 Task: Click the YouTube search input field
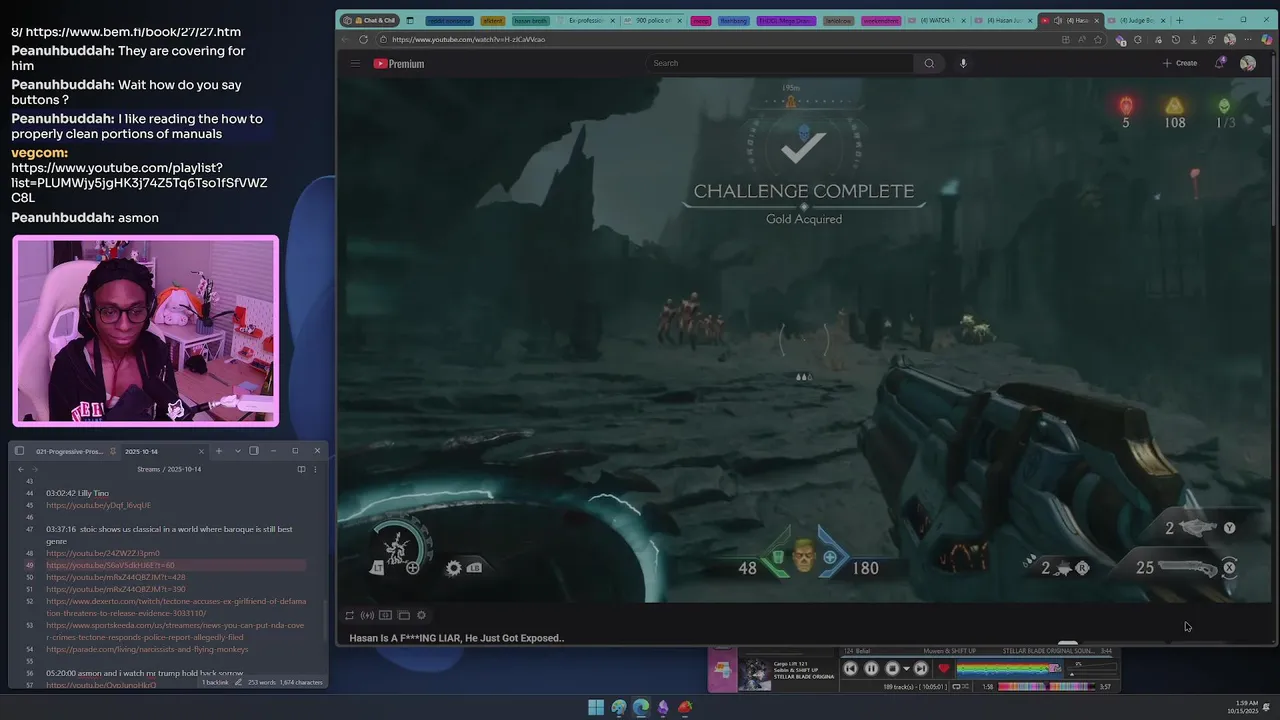(780, 63)
